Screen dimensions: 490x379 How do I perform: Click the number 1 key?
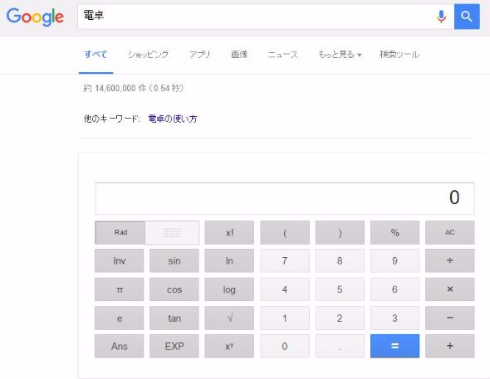coord(285,318)
